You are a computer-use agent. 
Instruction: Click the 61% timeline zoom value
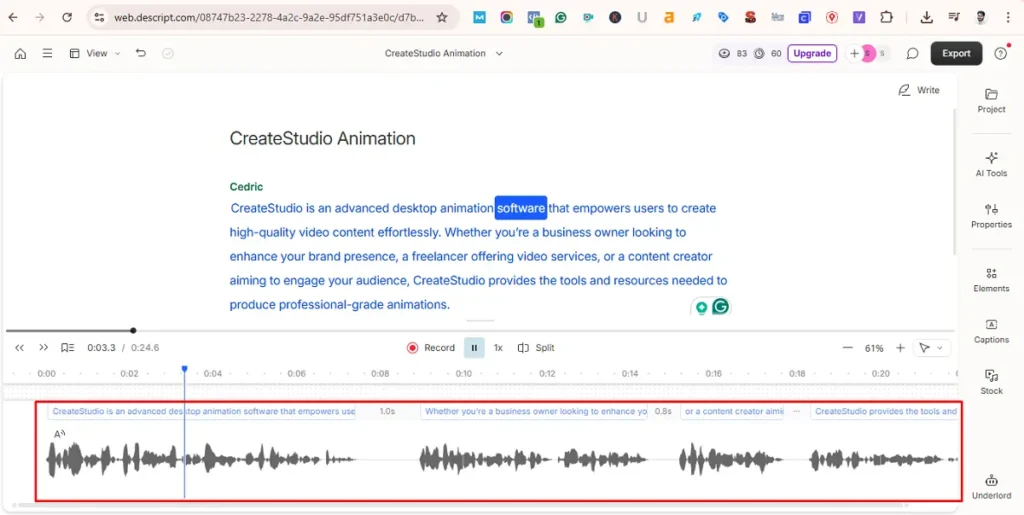click(x=874, y=349)
